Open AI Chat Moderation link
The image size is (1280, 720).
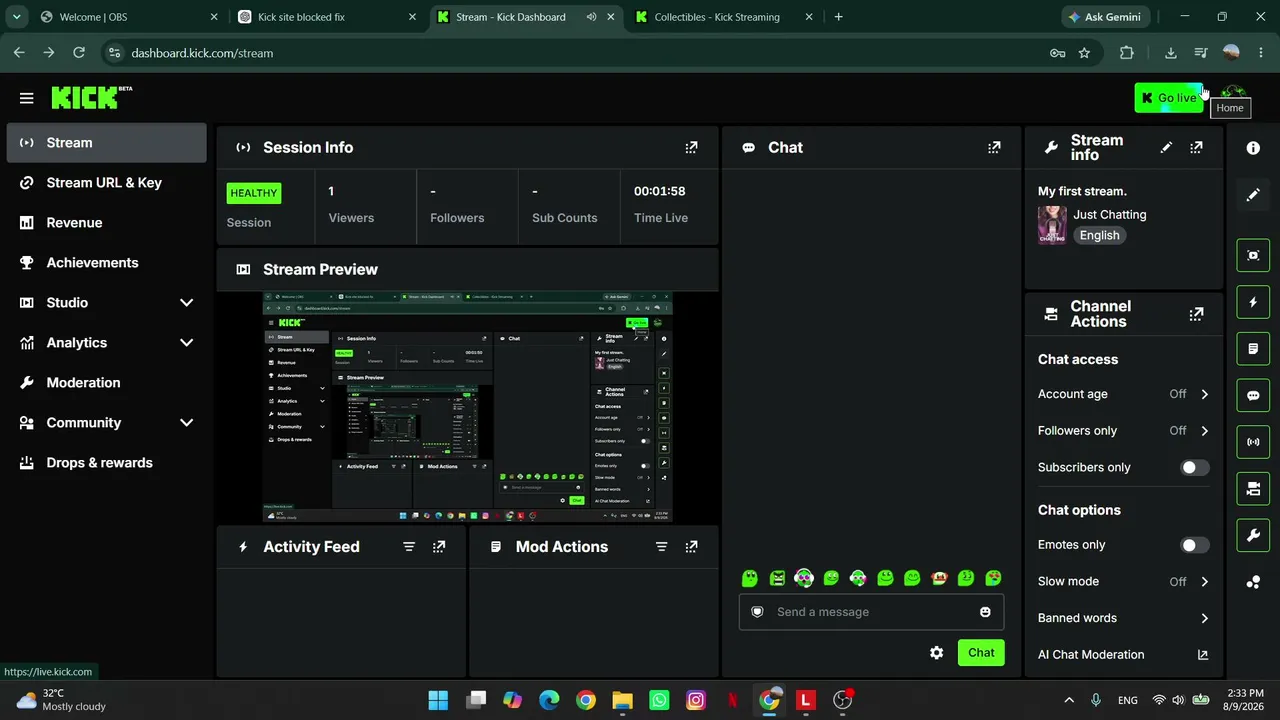[1123, 655]
